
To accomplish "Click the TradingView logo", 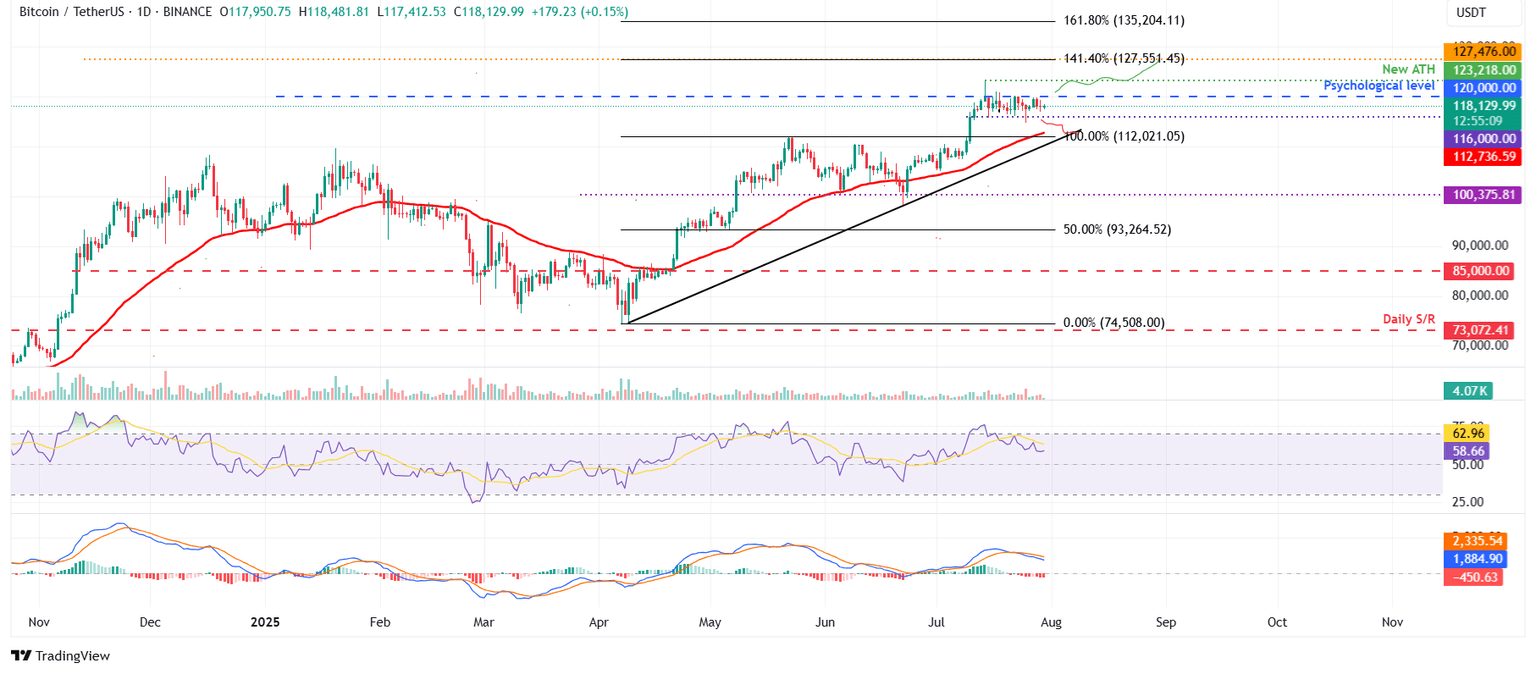I will 62,657.
